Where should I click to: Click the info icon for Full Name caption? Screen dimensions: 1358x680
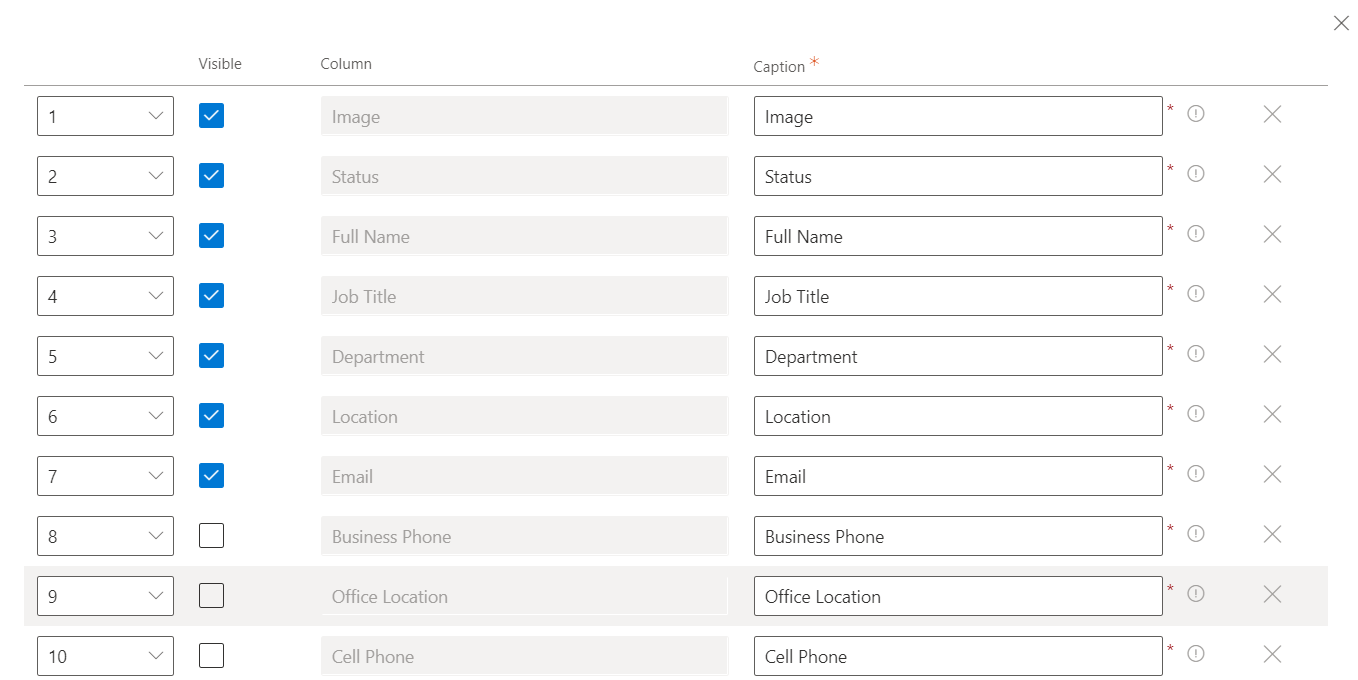pyautogui.click(x=1195, y=234)
